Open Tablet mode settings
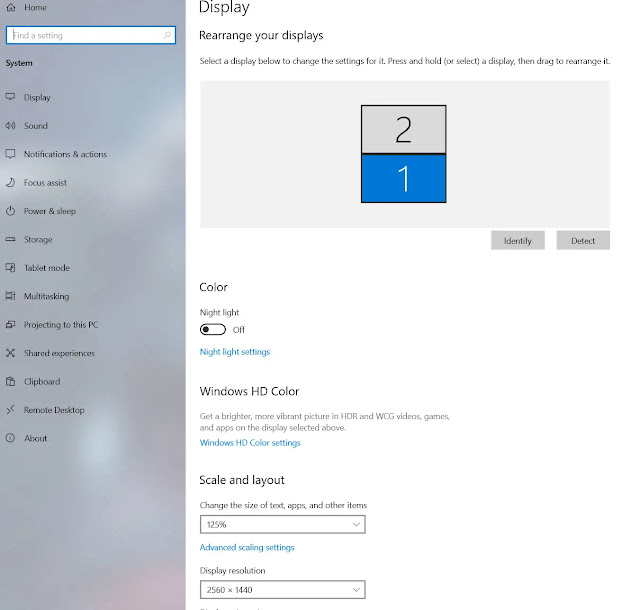 coord(47,268)
